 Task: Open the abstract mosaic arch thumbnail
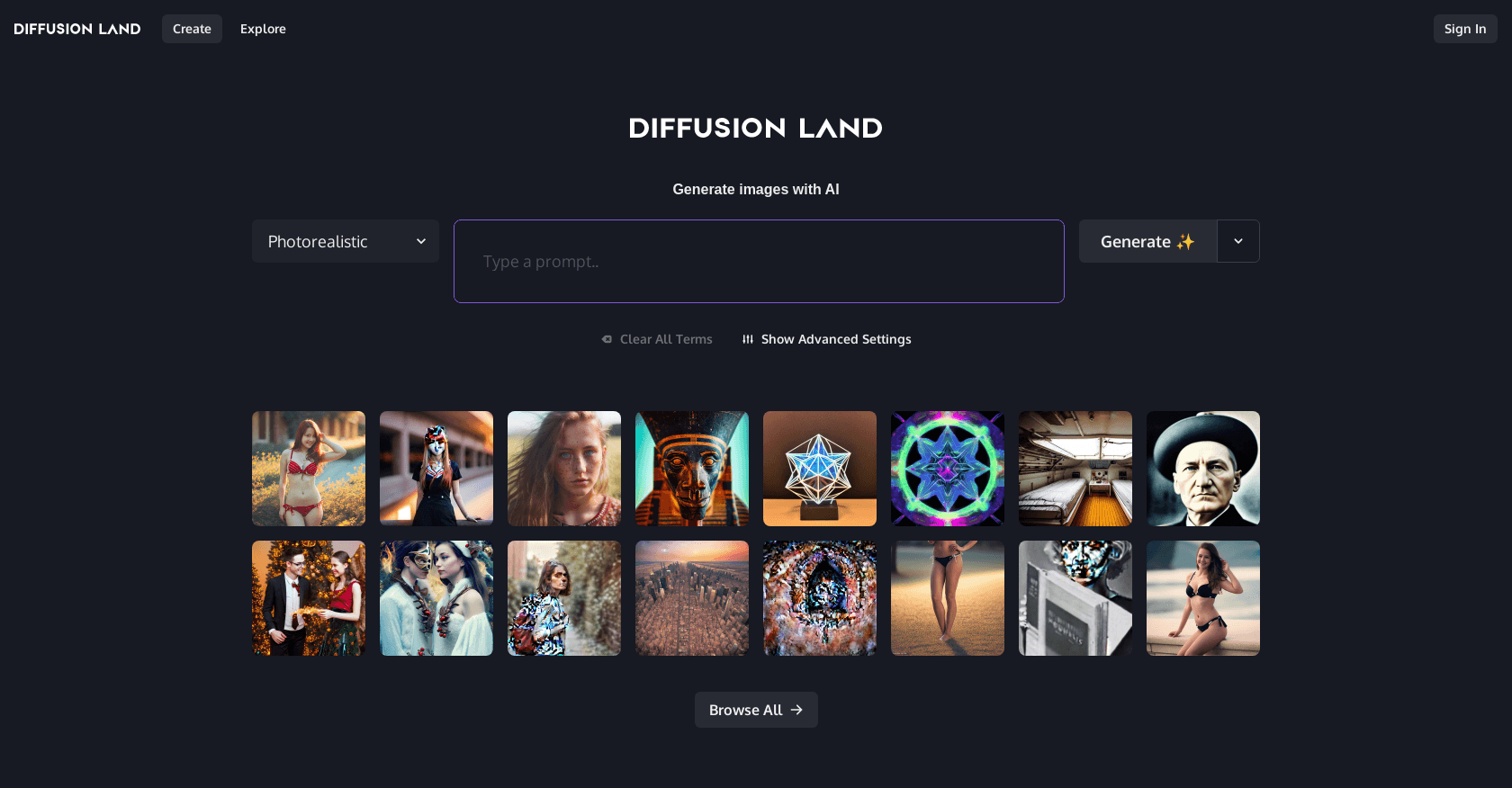tap(820, 598)
